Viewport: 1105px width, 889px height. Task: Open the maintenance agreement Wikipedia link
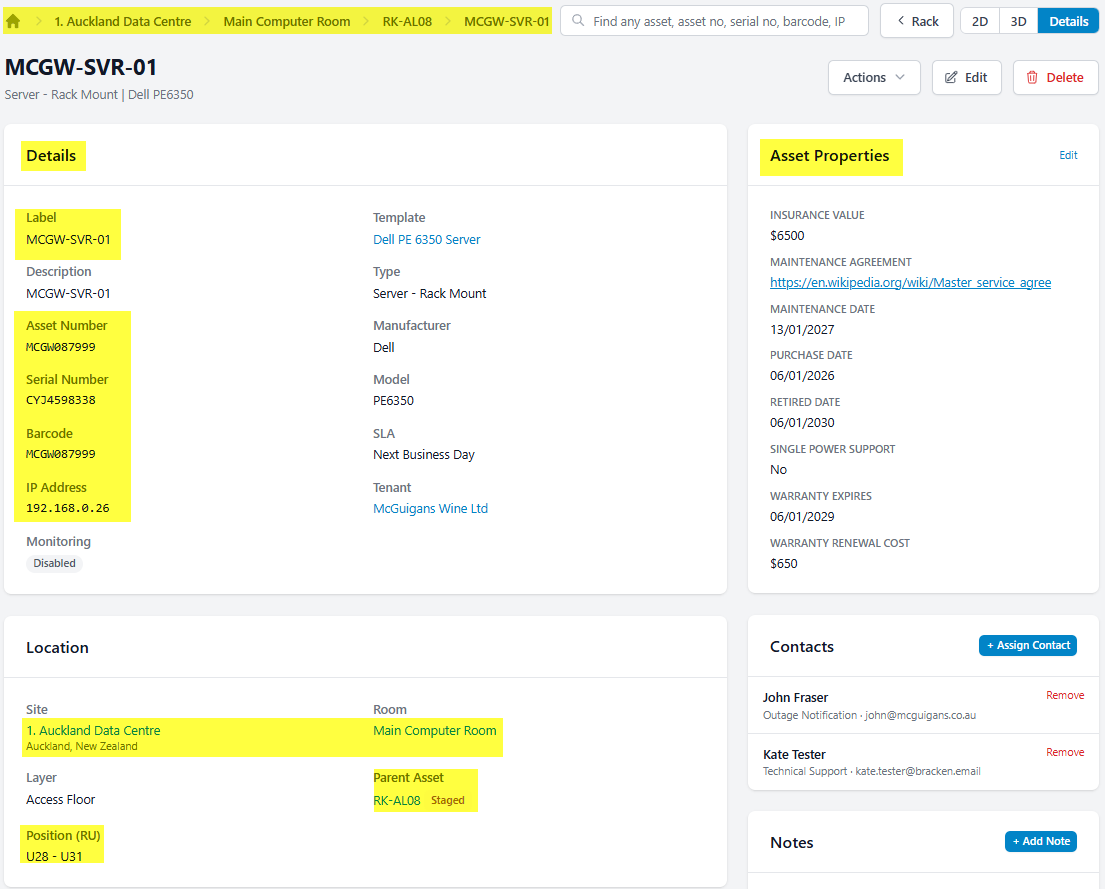(910, 283)
